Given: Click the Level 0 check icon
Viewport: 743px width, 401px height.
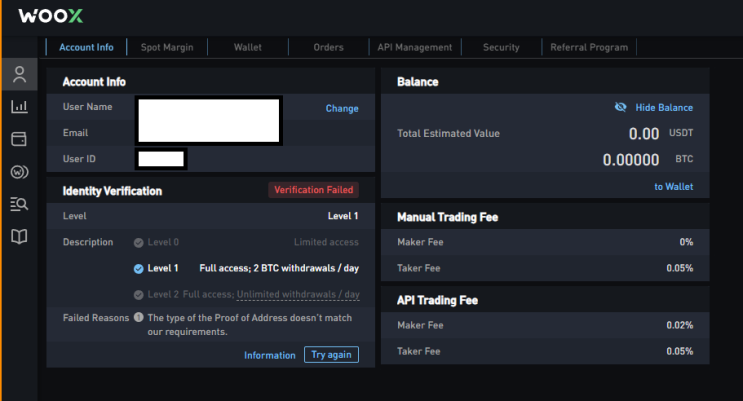Looking at the screenshot, I should click(x=138, y=243).
